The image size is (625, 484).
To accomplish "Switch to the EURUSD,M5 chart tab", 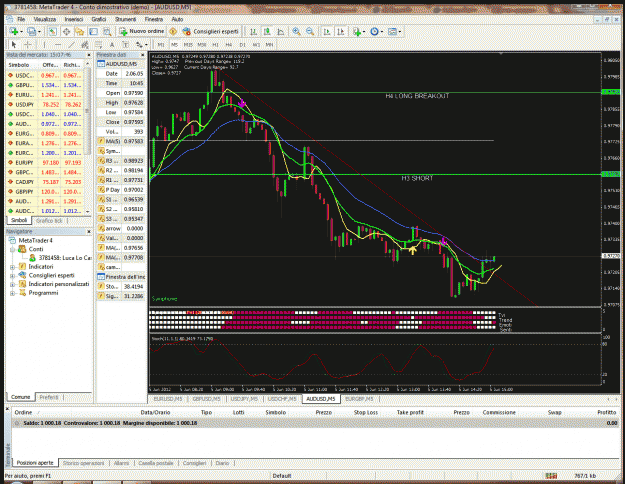I will [x=168, y=399].
